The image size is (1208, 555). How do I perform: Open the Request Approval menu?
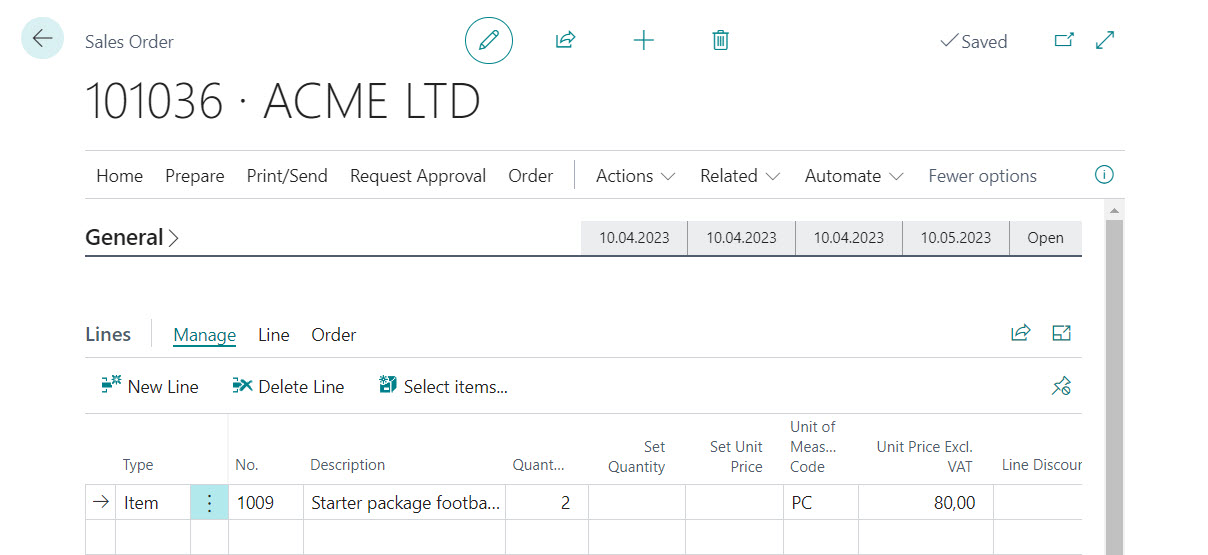coord(418,176)
